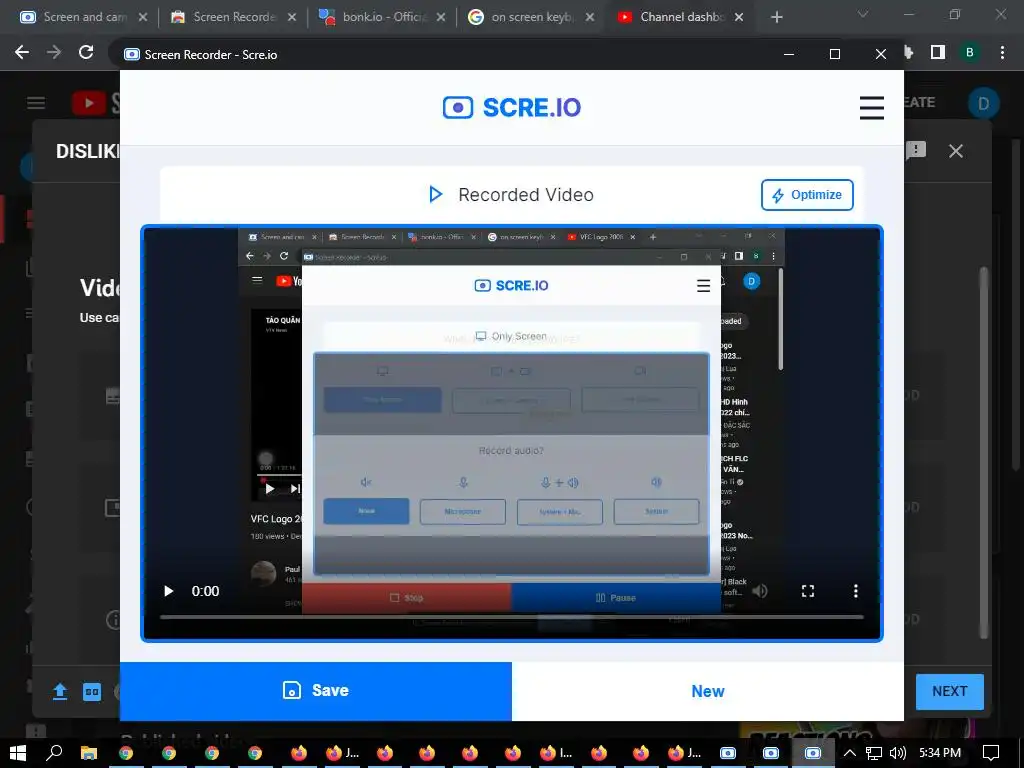1024x768 pixels.
Task: Open video player more options menu
Action: tap(856, 591)
